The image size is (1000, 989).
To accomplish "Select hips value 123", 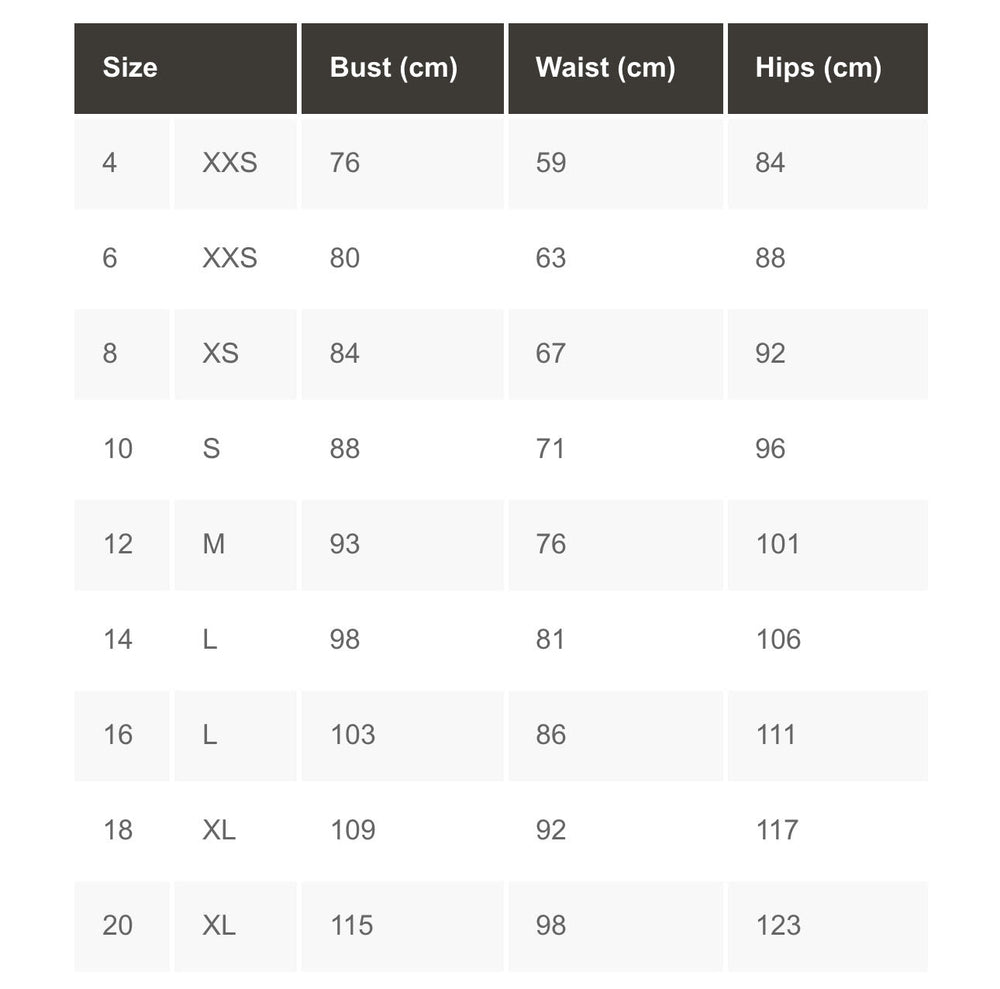I will click(x=778, y=925).
